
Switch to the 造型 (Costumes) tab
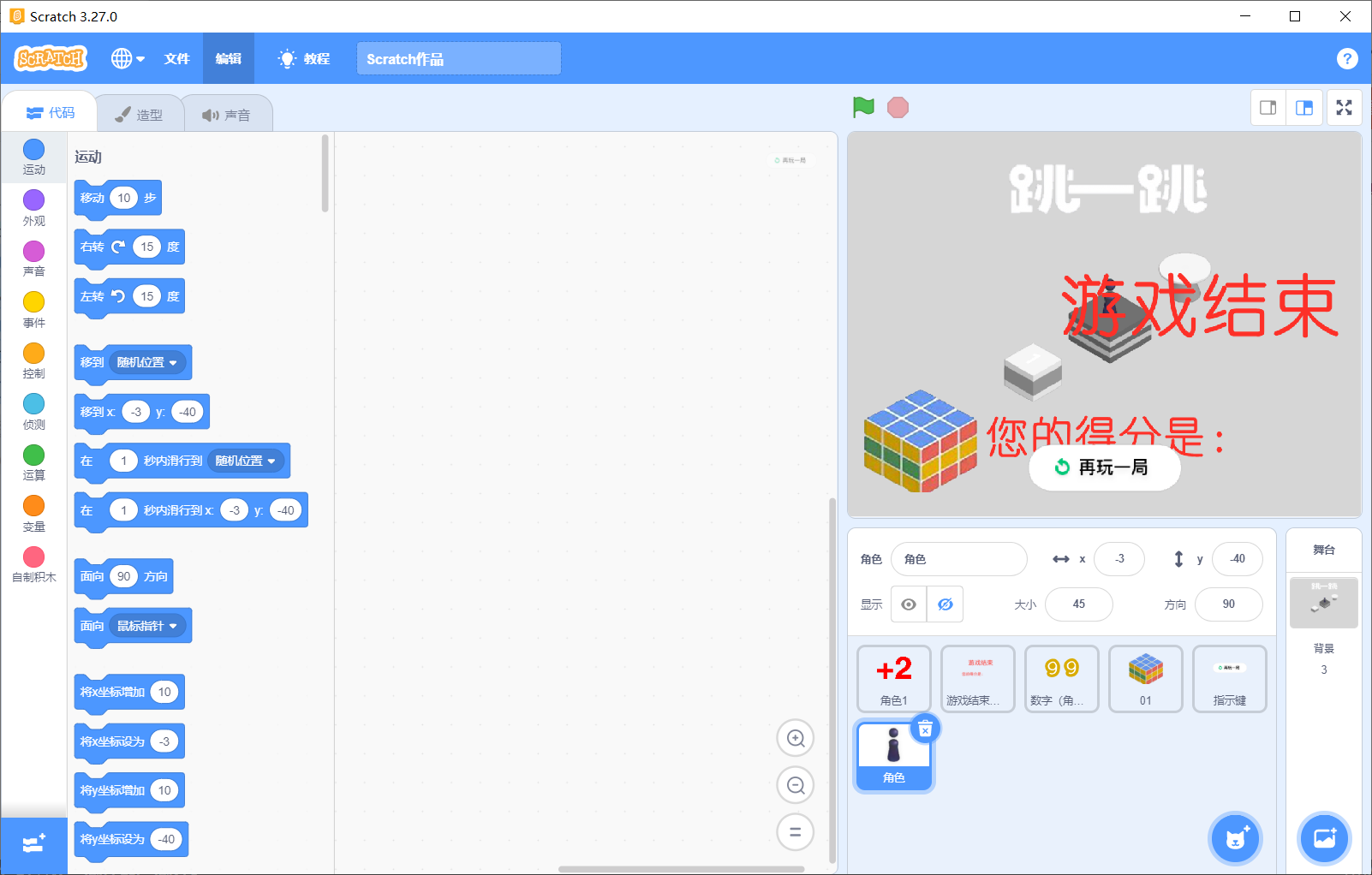140,112
